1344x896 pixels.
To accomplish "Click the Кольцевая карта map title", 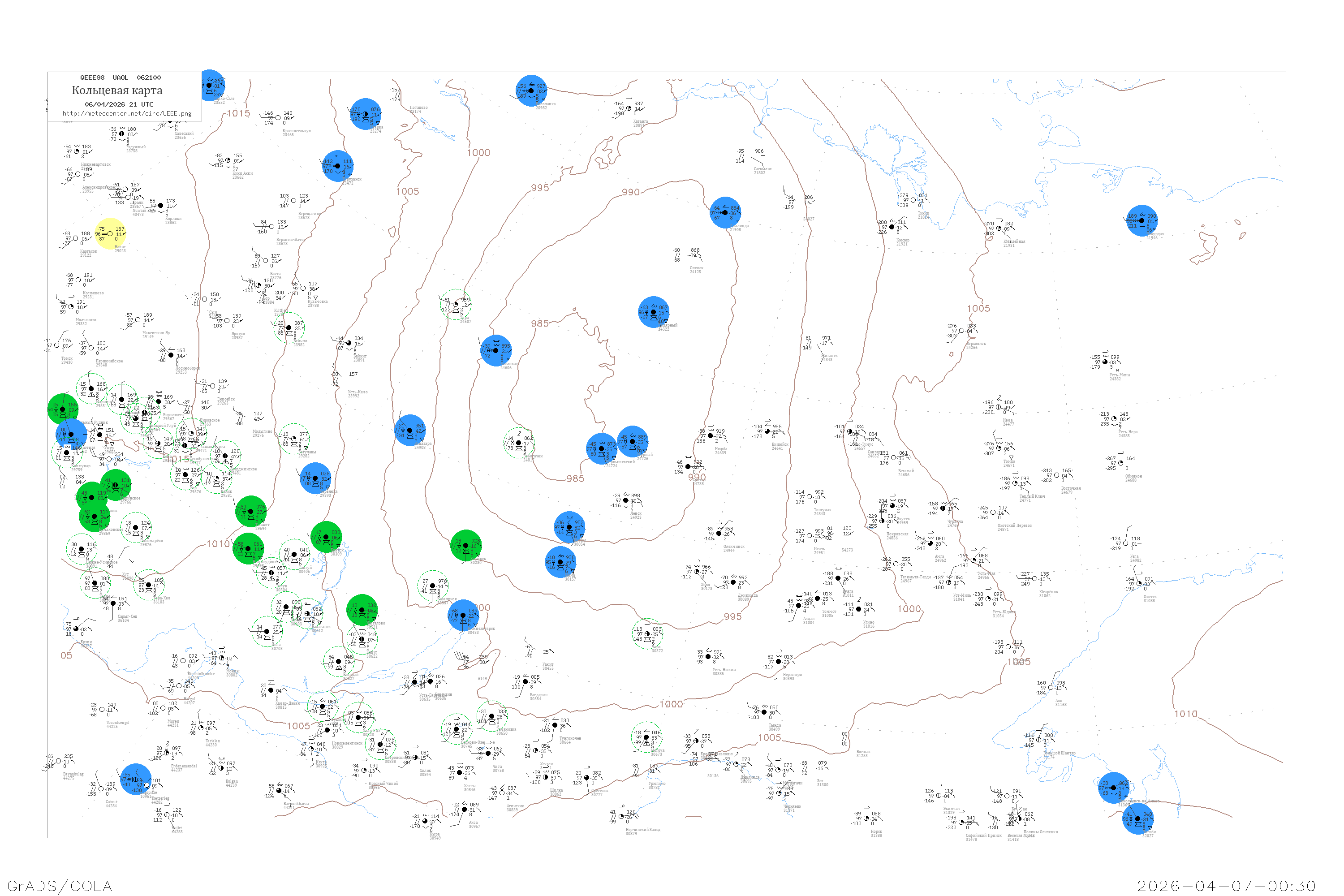I will 117,90.
